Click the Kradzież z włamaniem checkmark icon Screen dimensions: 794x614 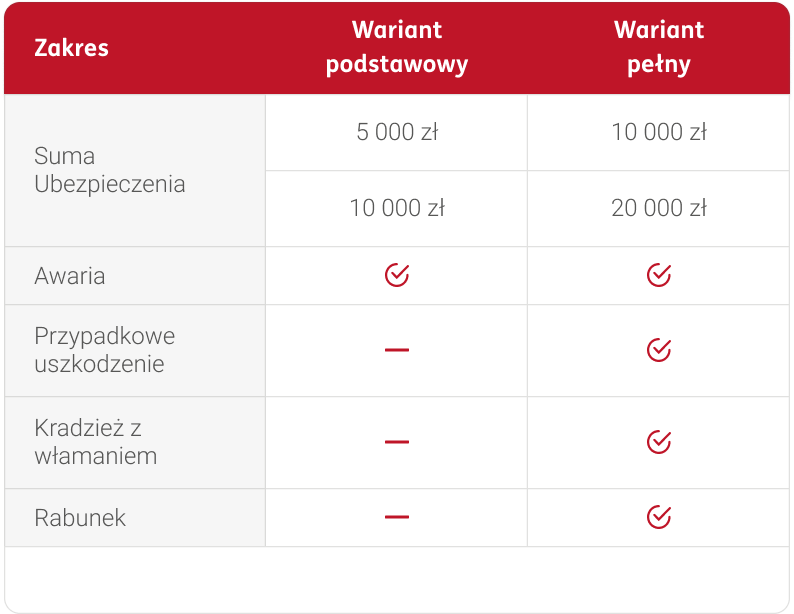coord(658,441)
